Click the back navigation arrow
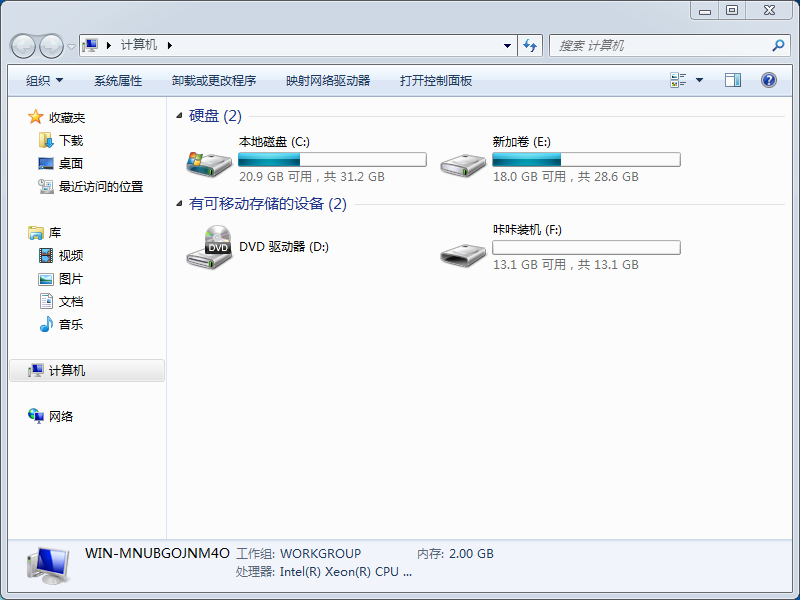 click(x=23, y=46)
